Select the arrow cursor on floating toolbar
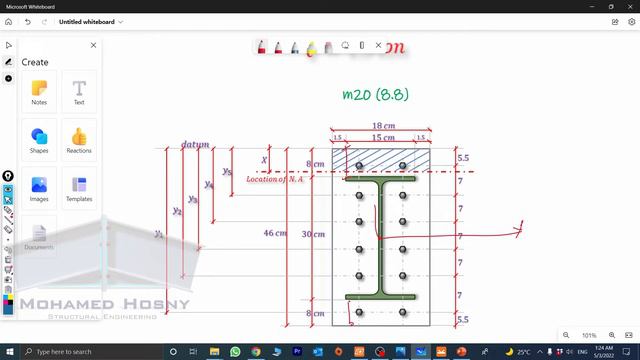This screenshot has width=640, height=360. (8, 200)
